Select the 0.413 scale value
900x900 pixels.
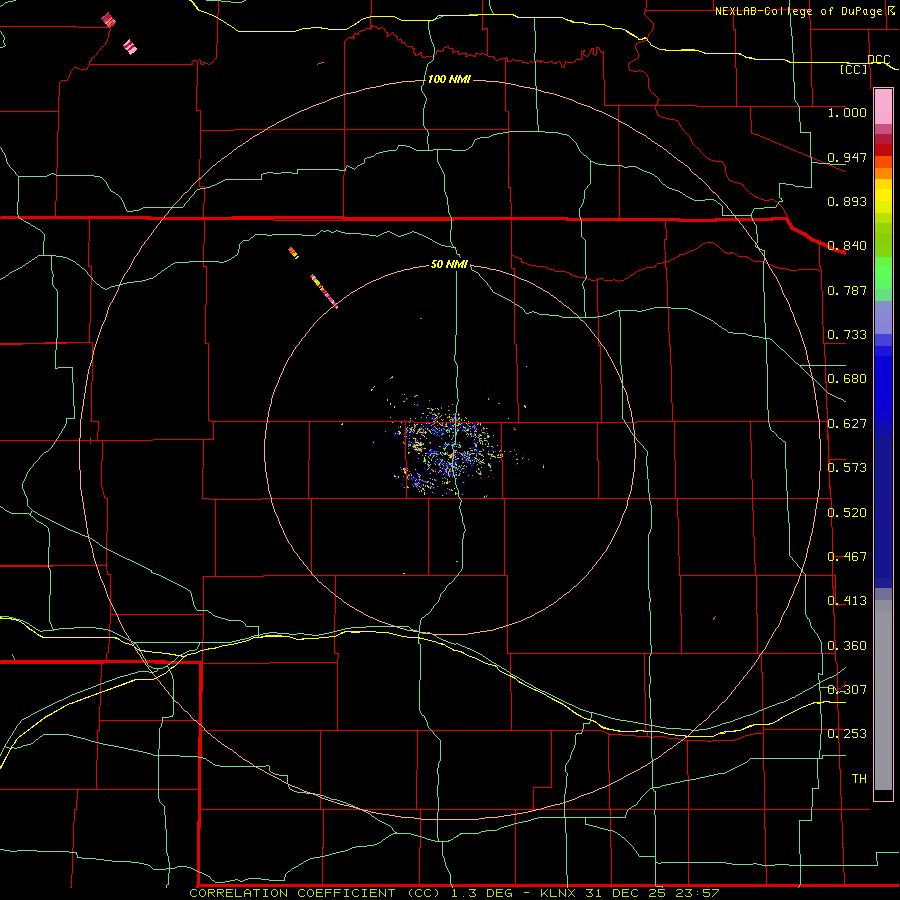(847, 601)
